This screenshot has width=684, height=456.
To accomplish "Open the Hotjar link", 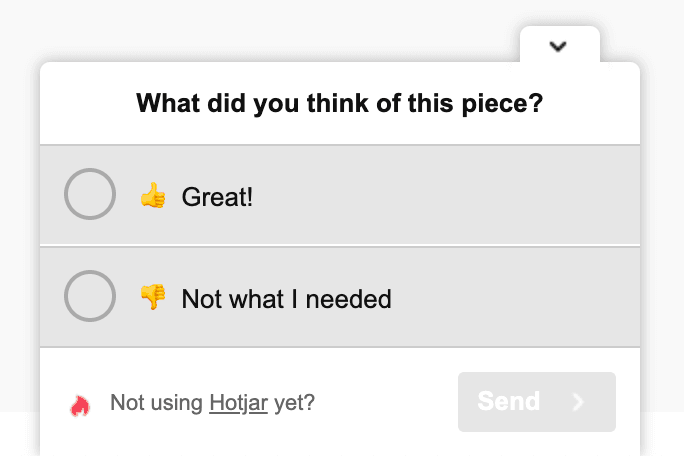I will coord(238,403).
